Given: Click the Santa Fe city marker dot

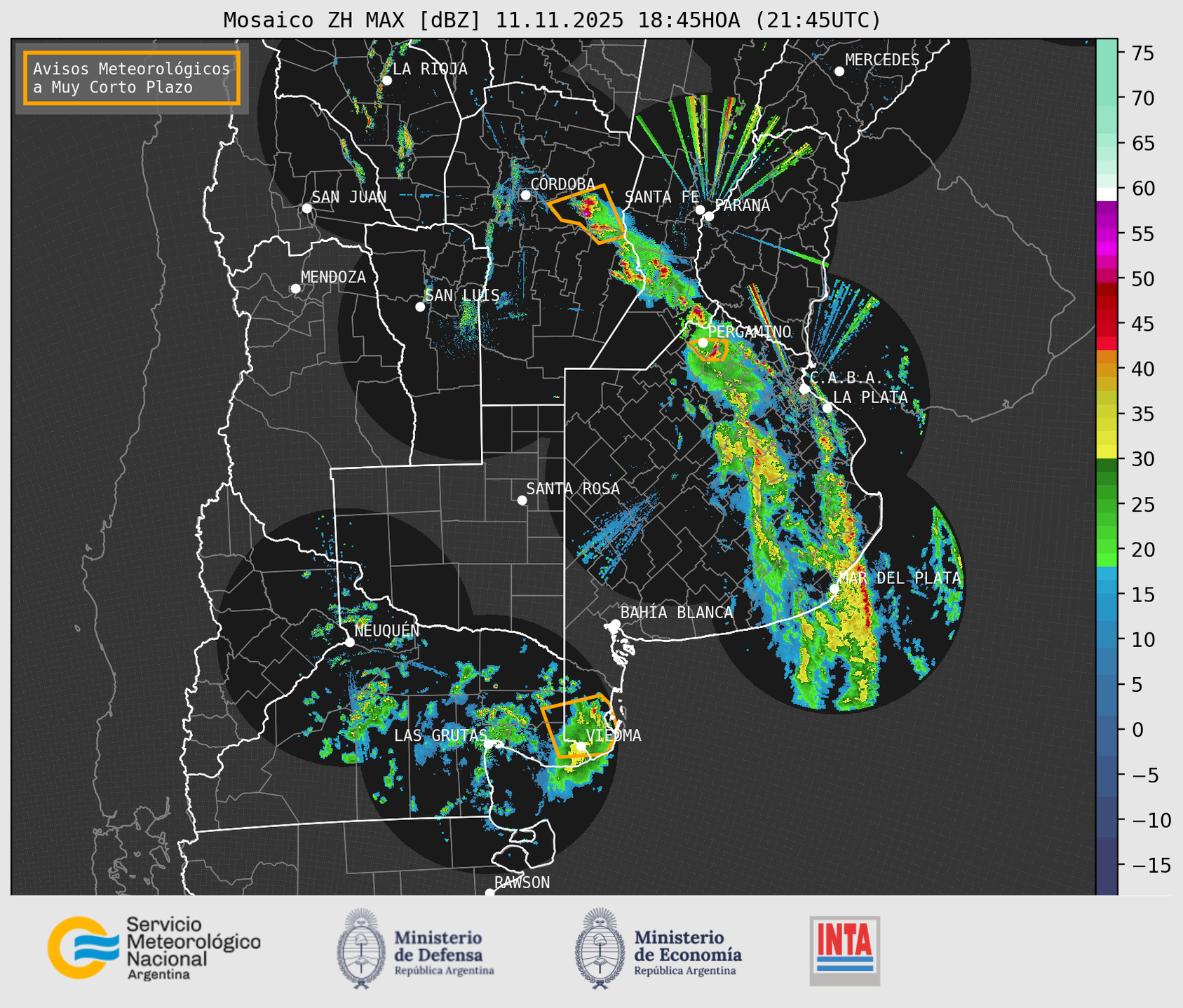Looking at the screenshot, I should coord(700,210).
